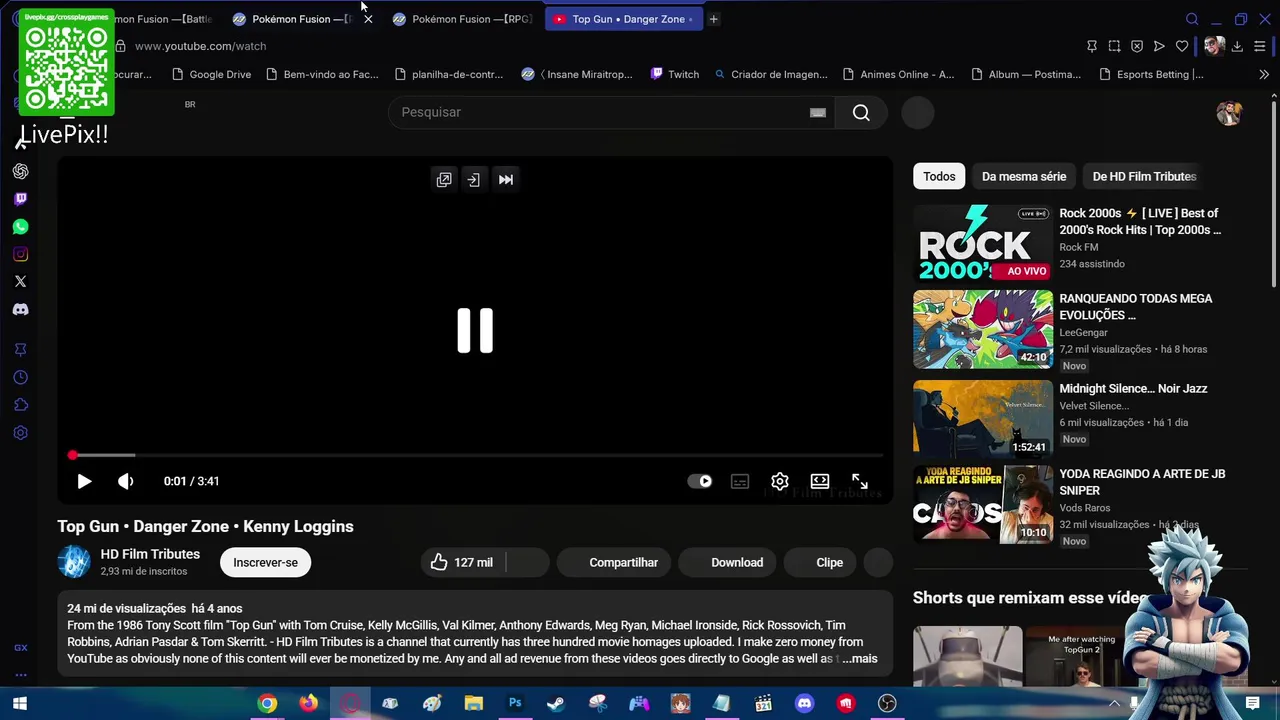
Task: Open the HD Film Tributes channel link
Action: click(150, 554)
